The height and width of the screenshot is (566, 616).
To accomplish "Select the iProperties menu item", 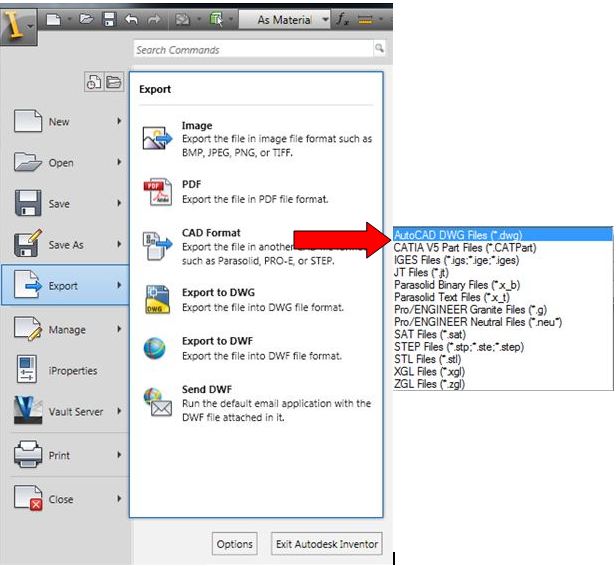I will 67,370.
